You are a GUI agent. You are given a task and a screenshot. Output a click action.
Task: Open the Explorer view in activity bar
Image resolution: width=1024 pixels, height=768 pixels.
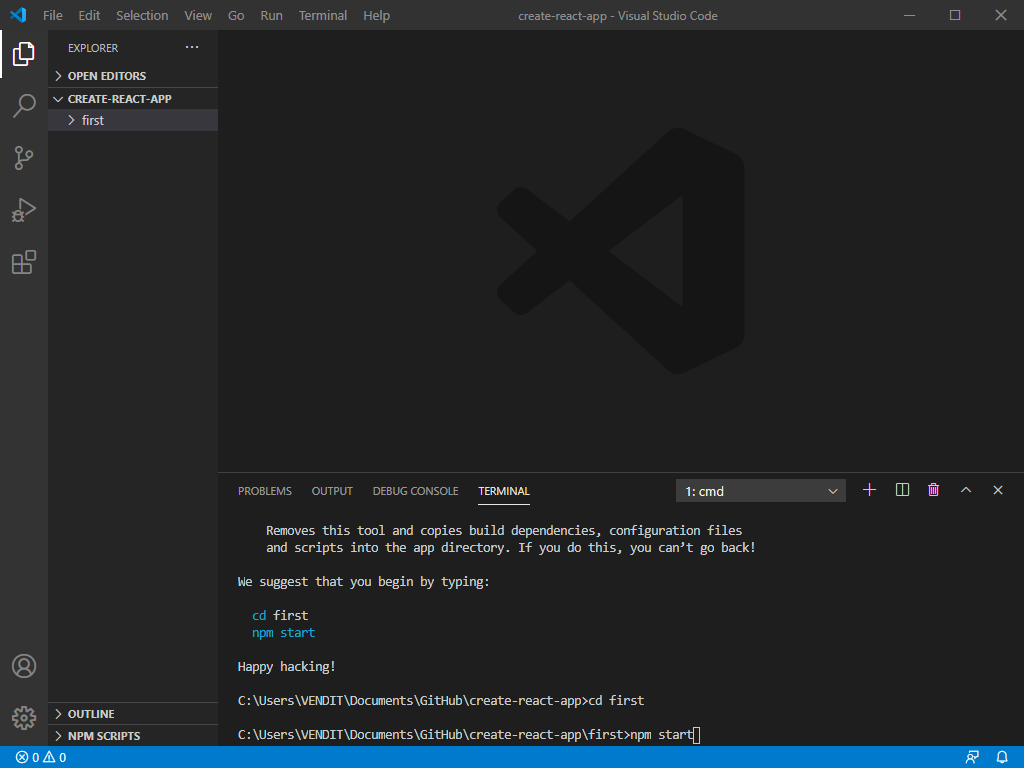coord(24,54)
